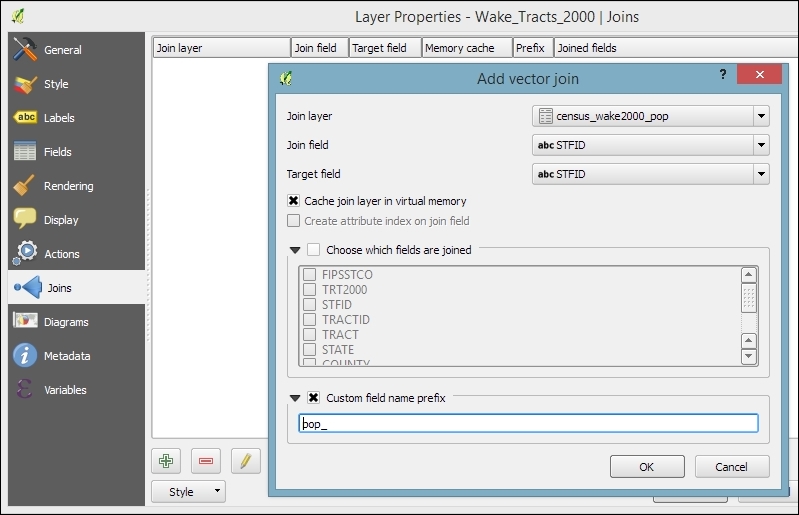This screenshot has height=515, width=799.
Task: Open Join layer dropdown census_wake2000_pop
Action: 651,116
